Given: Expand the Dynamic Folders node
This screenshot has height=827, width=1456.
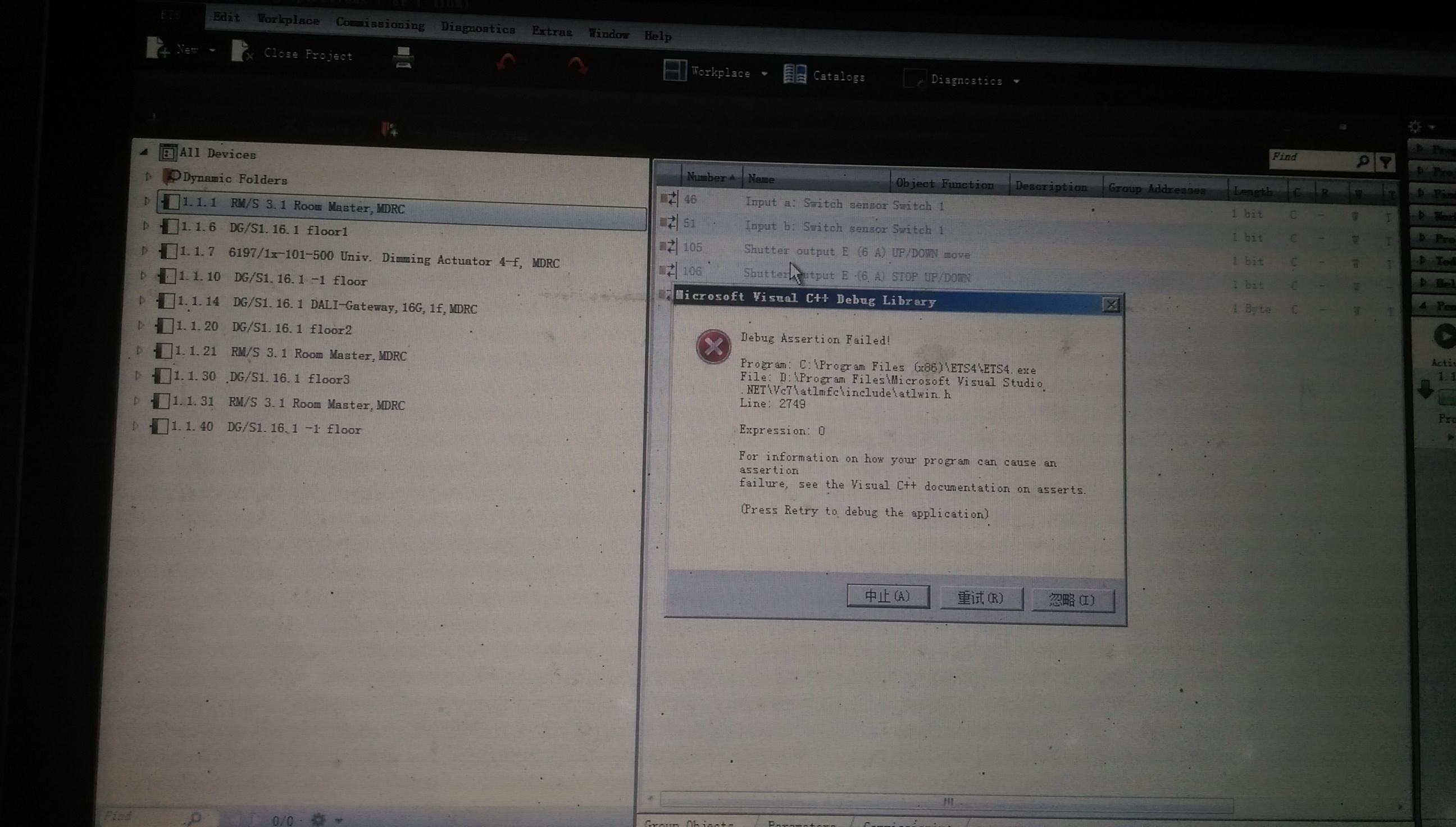Looking at the screenshot, I should [148, 176].
